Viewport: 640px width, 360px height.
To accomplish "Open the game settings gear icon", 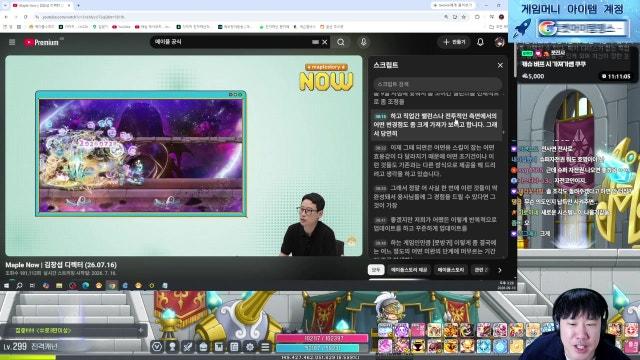I will tap(250, 347).
